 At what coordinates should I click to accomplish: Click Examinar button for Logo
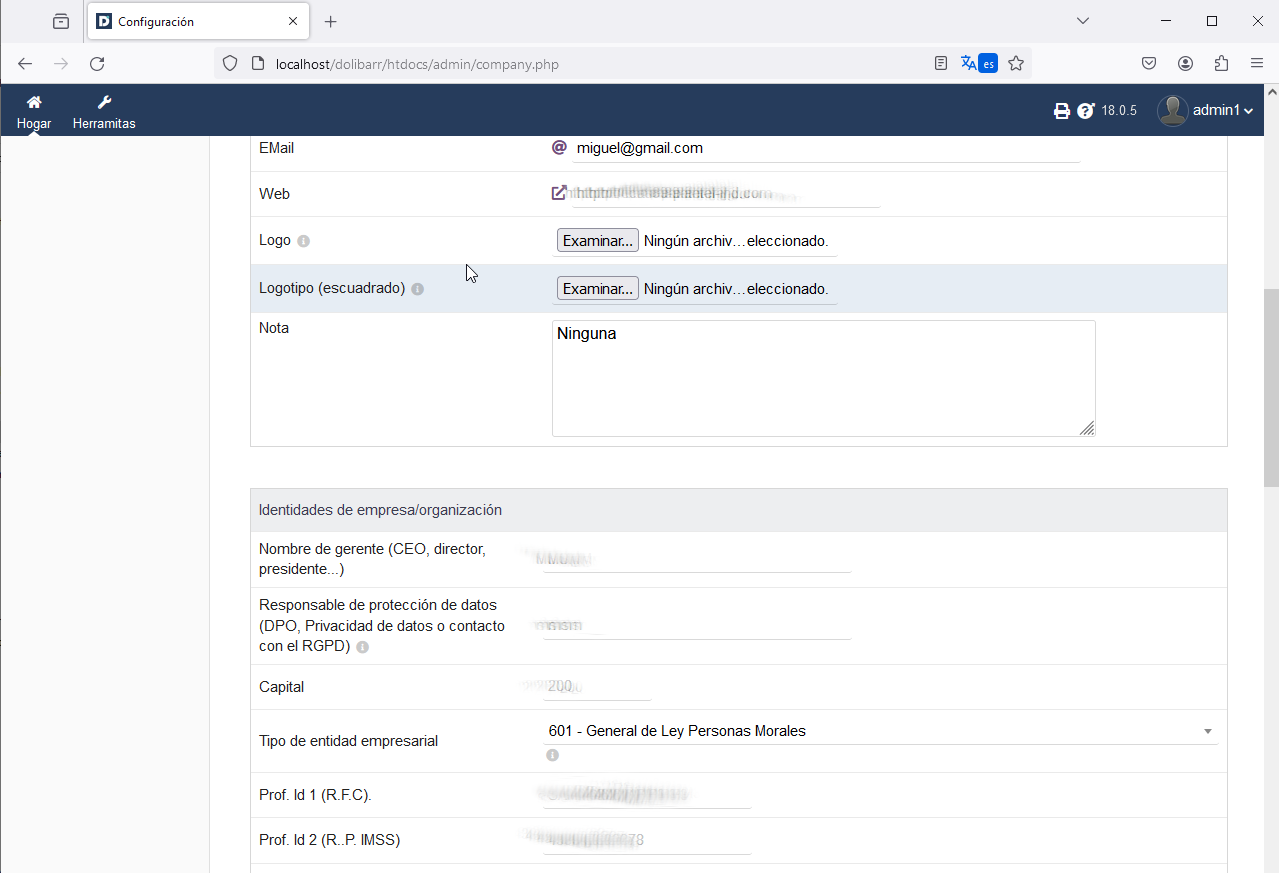click(597, 241)
